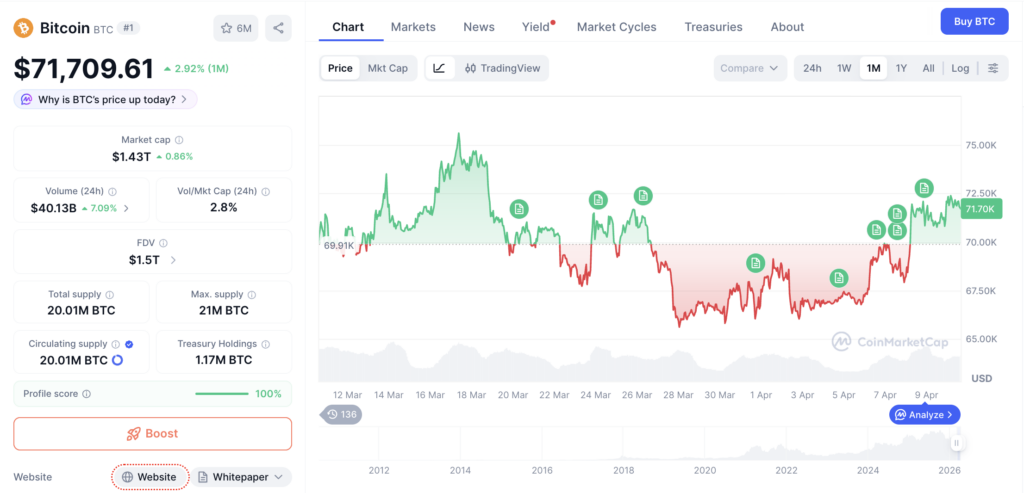
Task: Click the news marker above 20 Mar
Action: tap(519, 209)
